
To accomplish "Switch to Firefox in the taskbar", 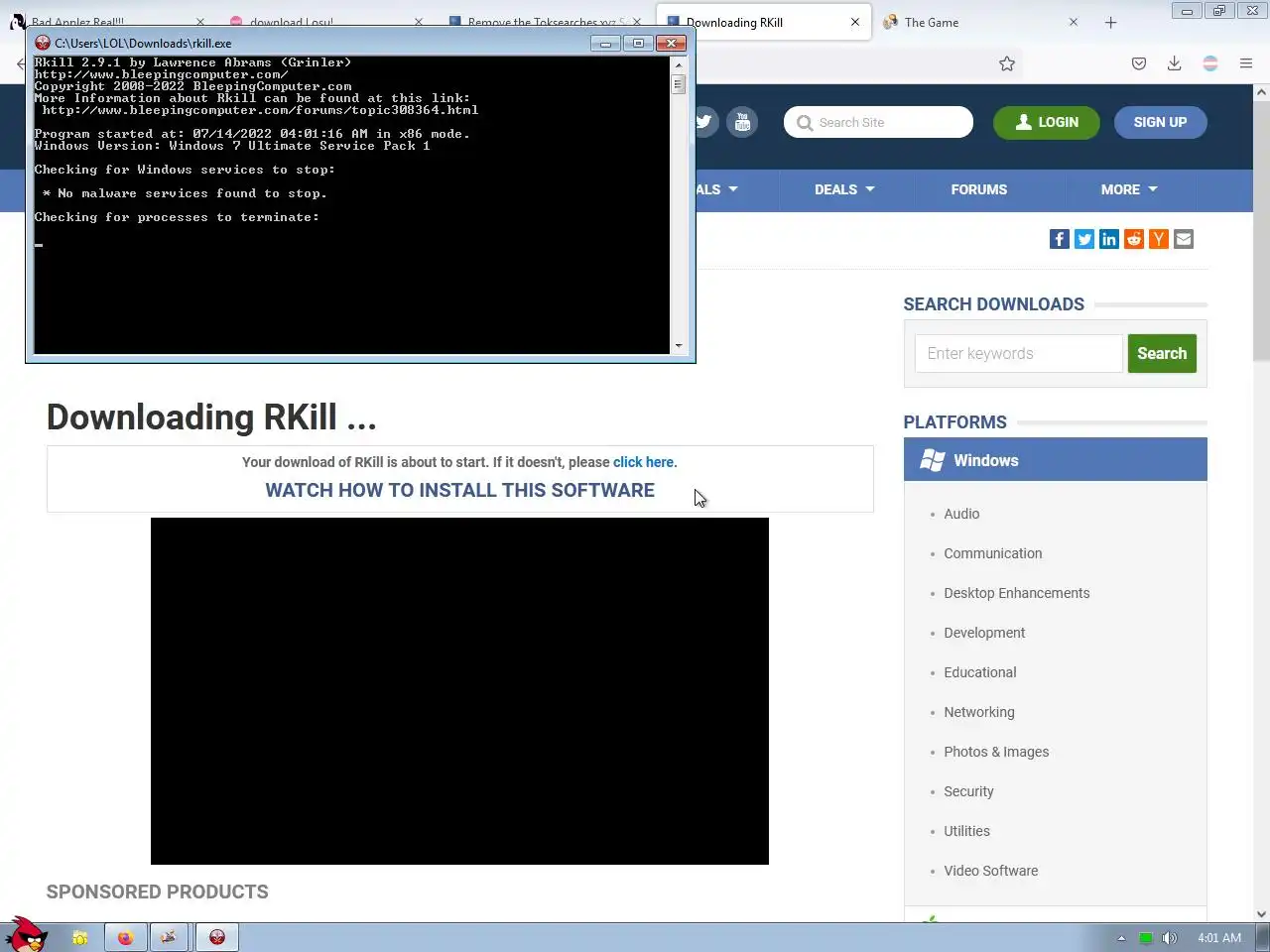I will pos(125,937).
